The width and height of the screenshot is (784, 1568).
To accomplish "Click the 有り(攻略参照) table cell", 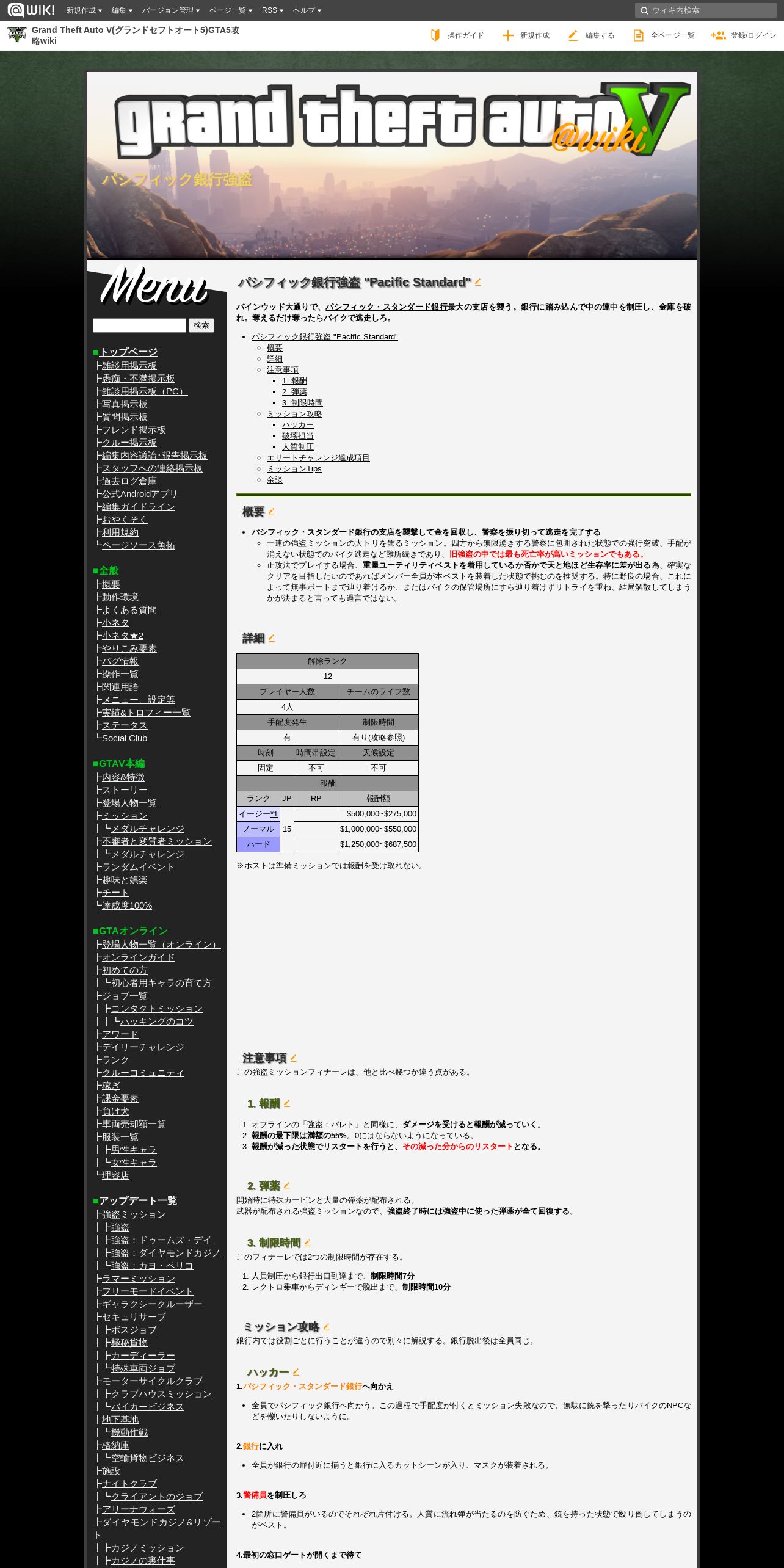I will 378,738.
